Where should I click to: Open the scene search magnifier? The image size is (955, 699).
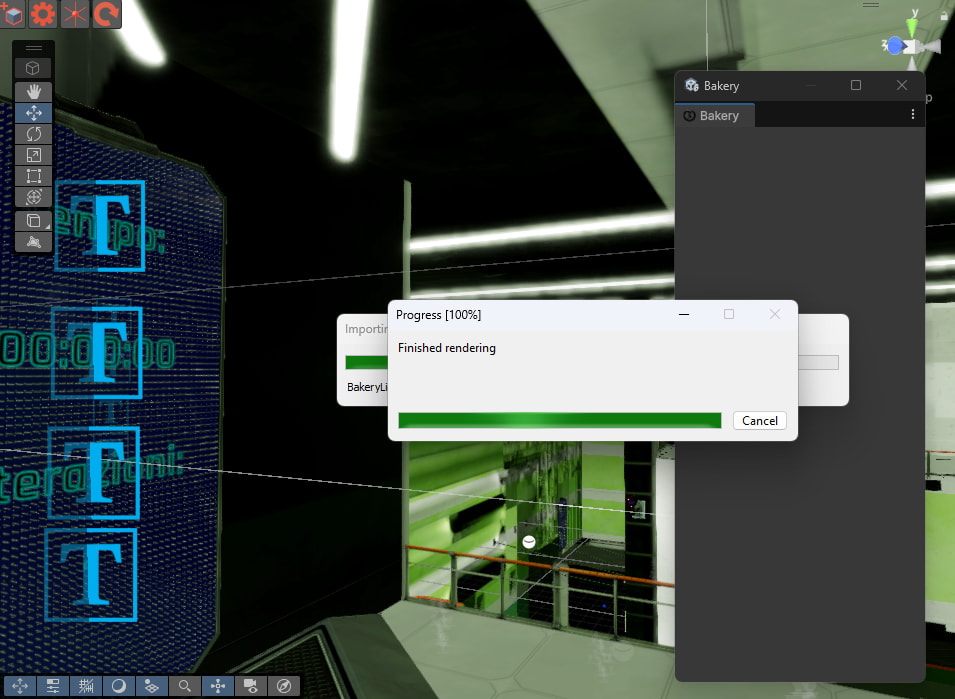186,686
